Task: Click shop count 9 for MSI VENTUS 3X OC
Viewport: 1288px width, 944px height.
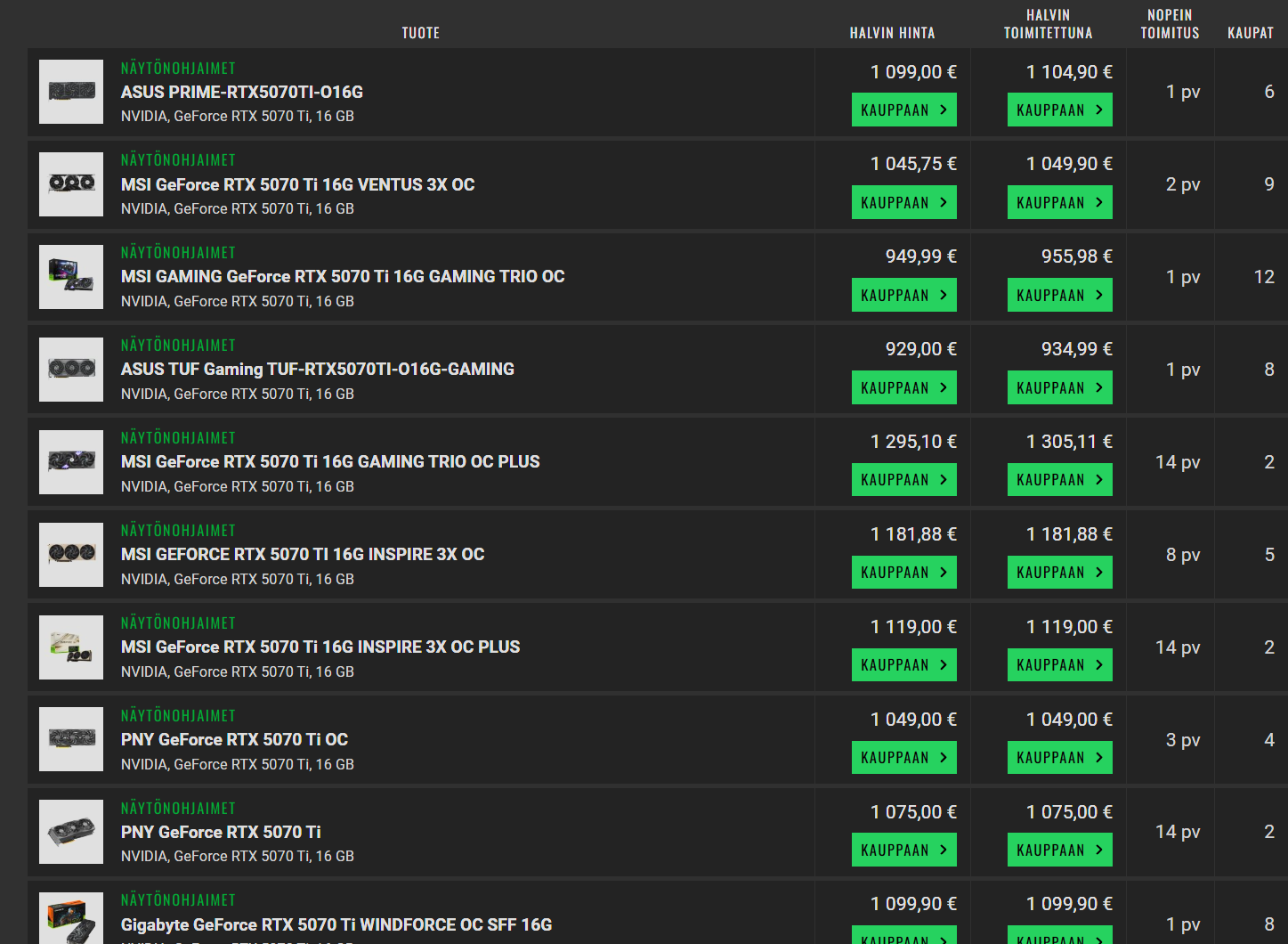Action: tap(1269, 184)
